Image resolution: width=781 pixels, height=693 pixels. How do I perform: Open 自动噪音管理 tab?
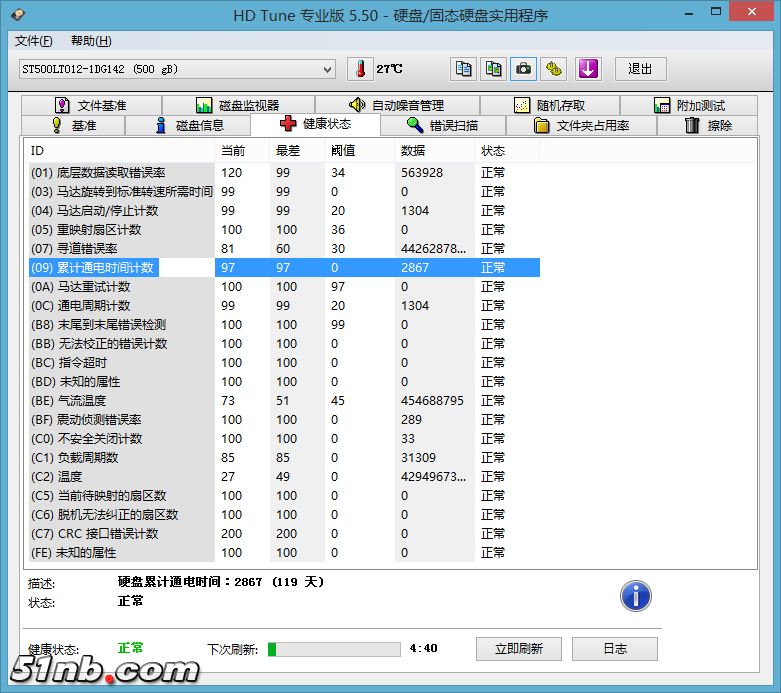tap(397, 105)
